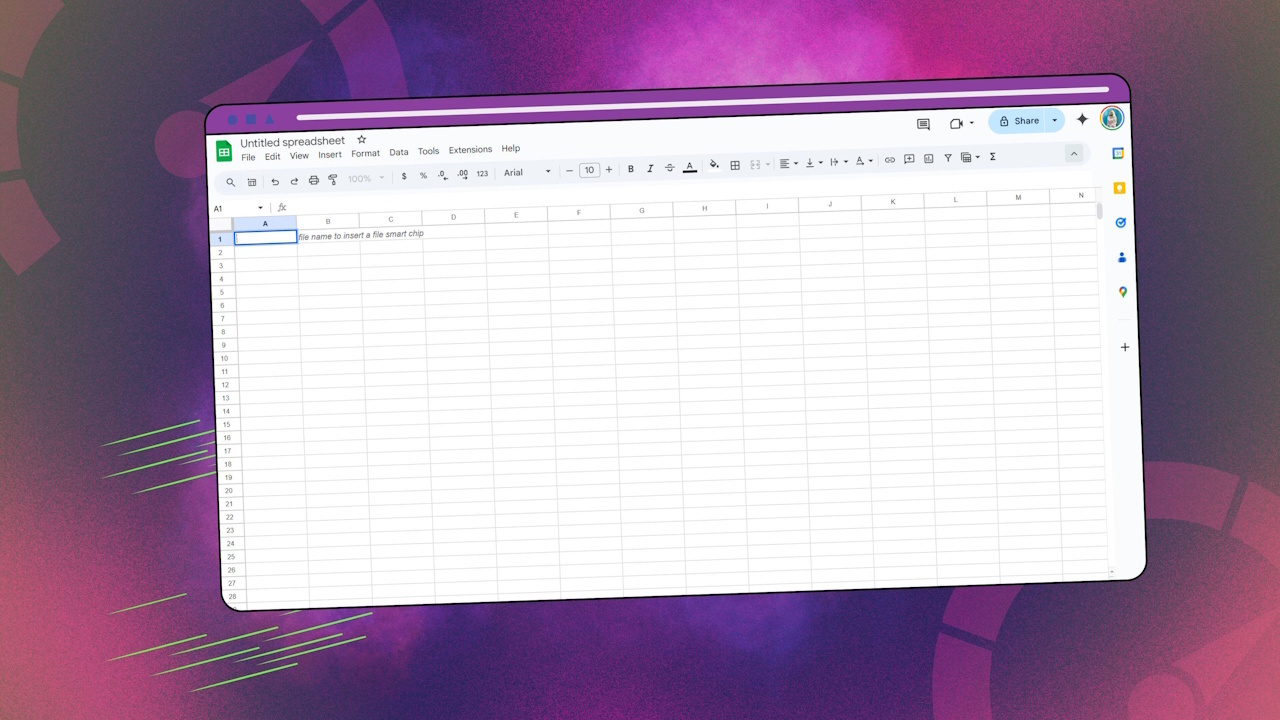The image size is (1280, 720).
Task: Open the Name box dropdown arrow
Action: click(261, 208)
